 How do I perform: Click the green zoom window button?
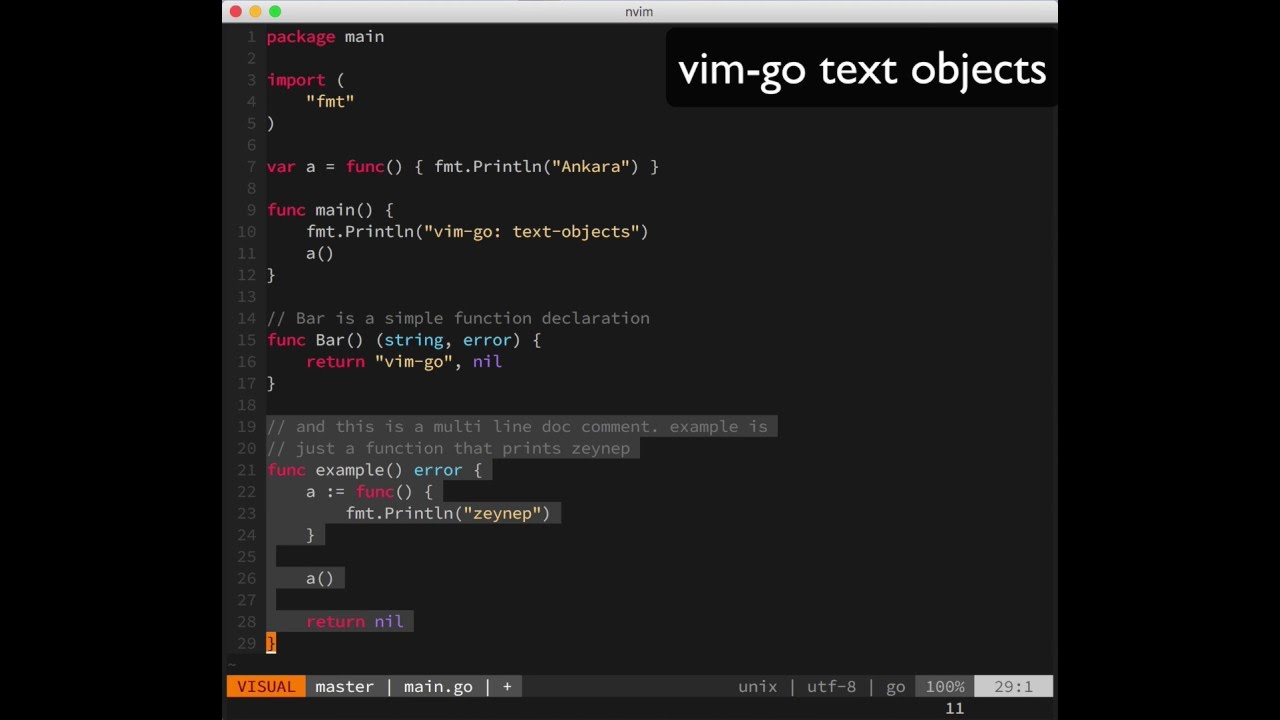275,11
